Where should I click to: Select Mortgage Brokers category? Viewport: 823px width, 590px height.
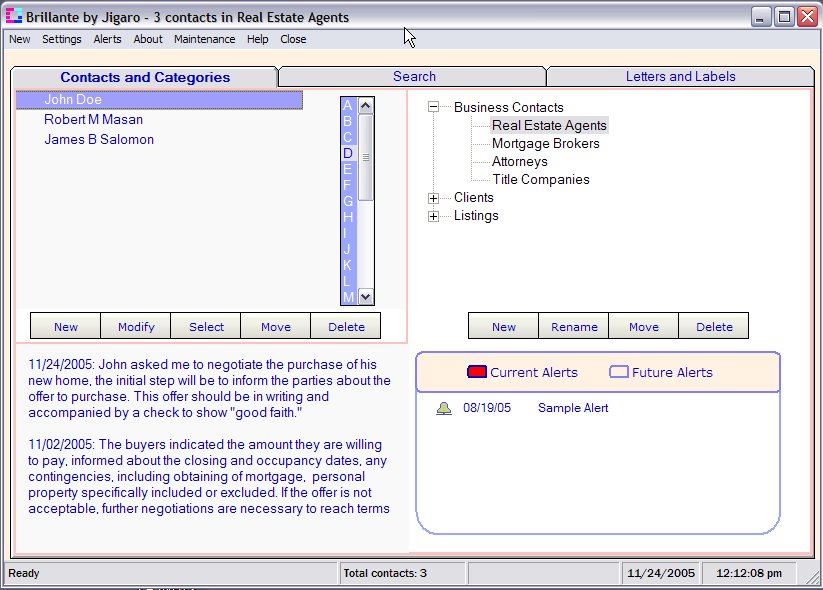pyautogui.click(x=545, y=144)
